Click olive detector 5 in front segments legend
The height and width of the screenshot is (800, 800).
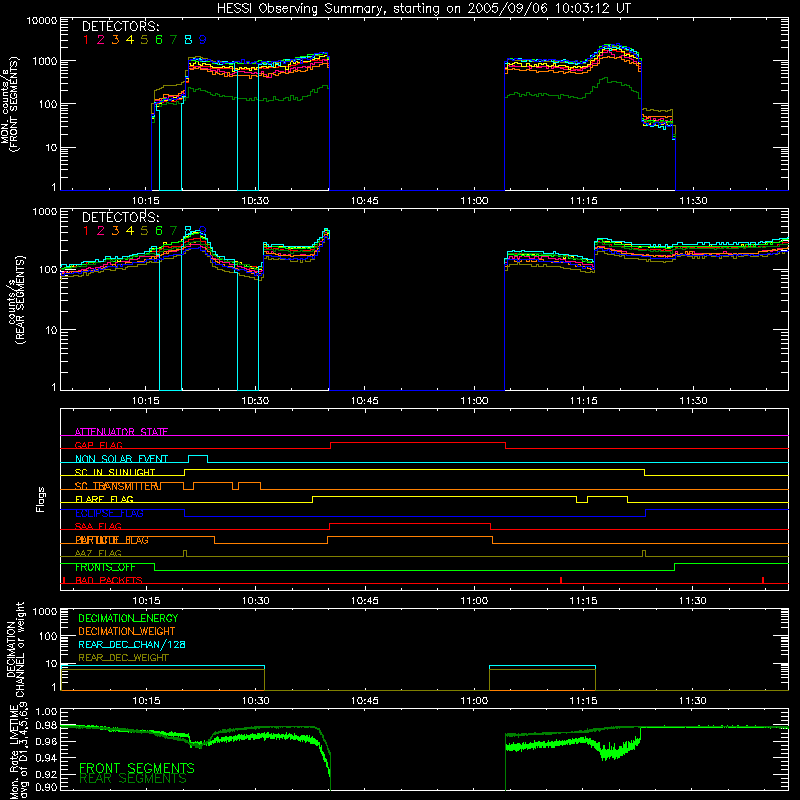coord(144,40)
